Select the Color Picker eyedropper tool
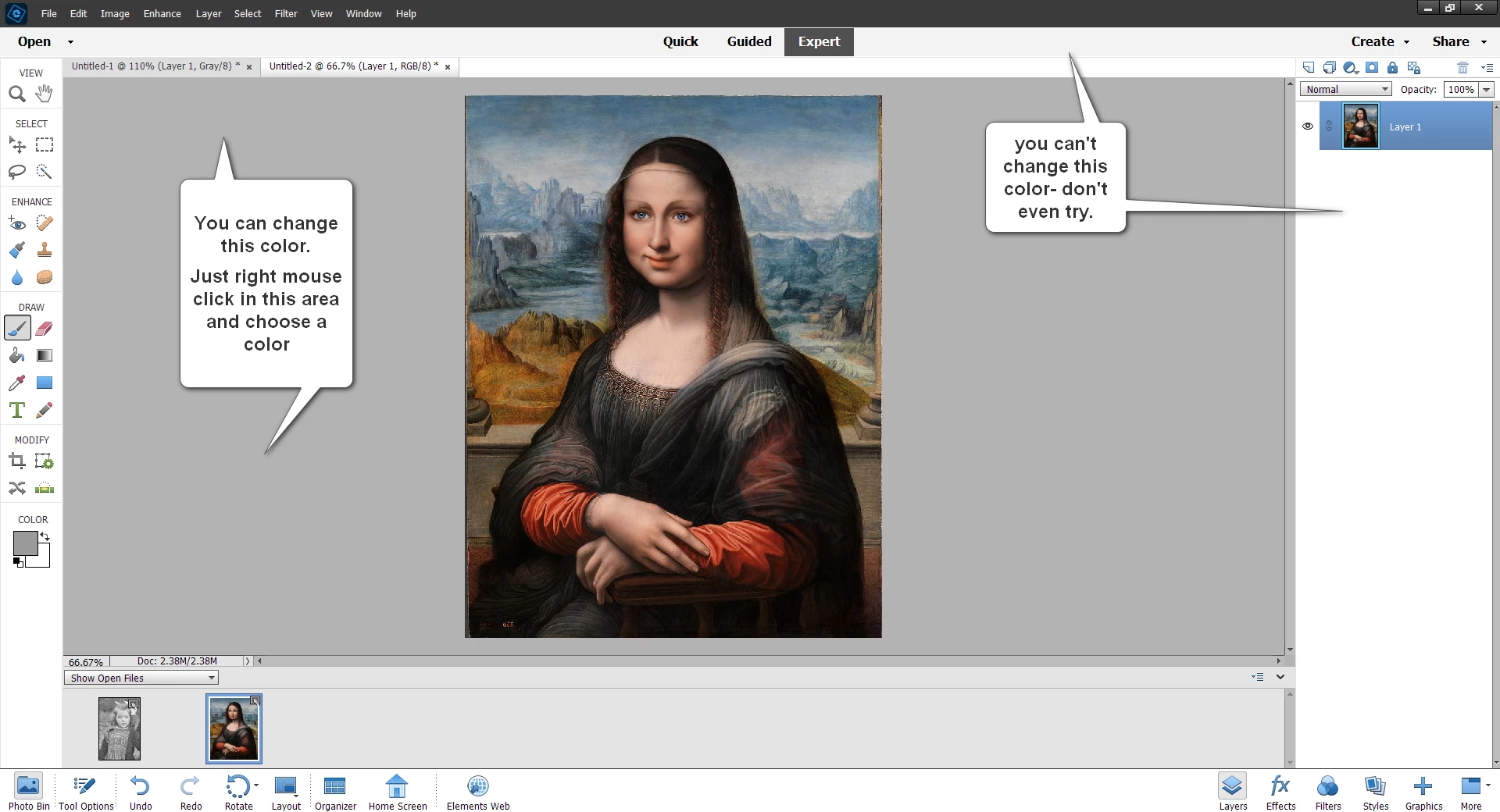Screen dimensions: 1500x812 17,383
